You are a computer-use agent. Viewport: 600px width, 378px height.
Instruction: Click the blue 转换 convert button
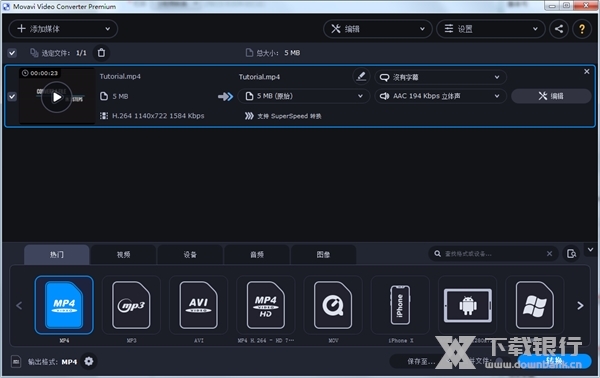coord(554,361)
